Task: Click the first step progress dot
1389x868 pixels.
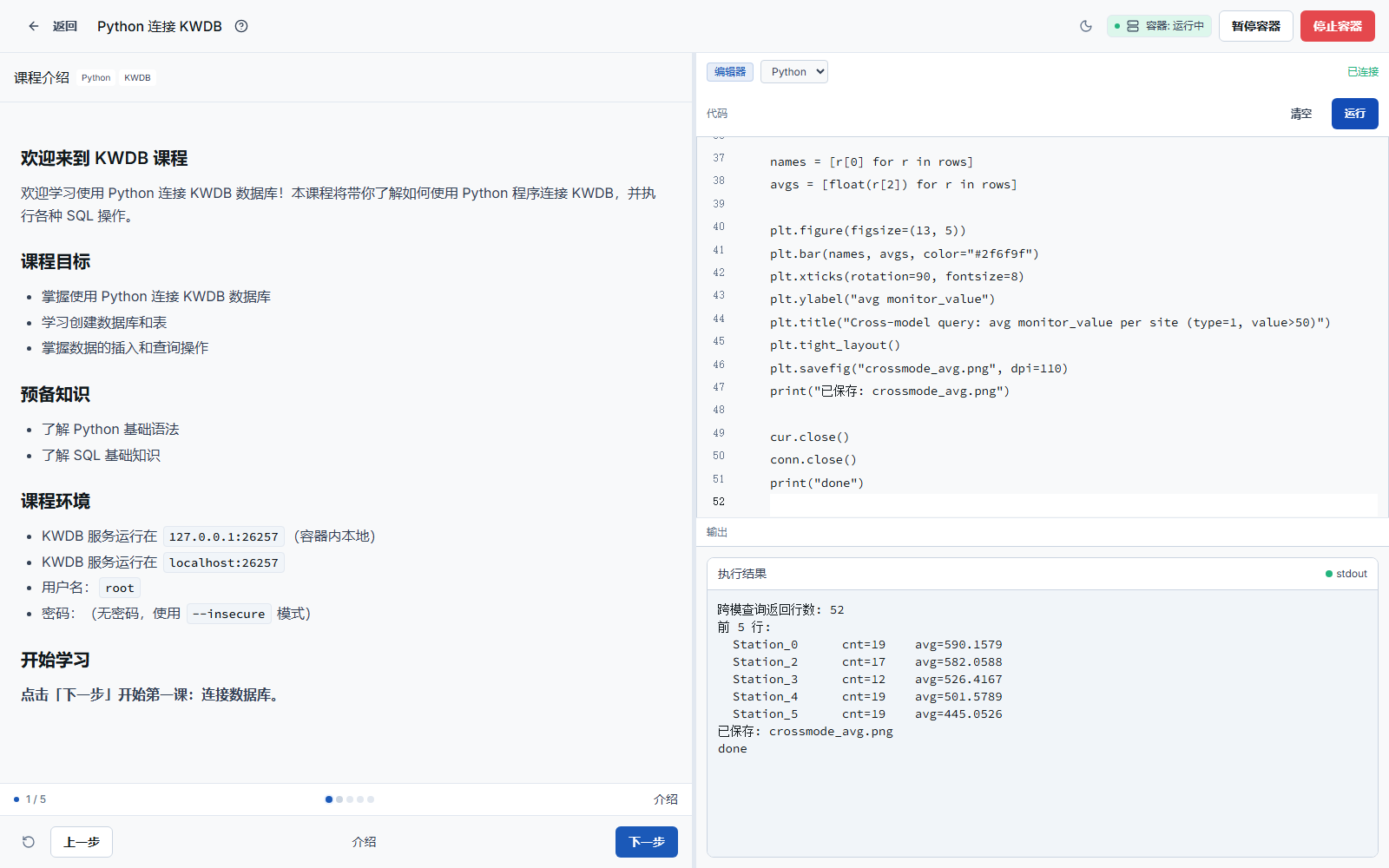Action: [329, 799]
